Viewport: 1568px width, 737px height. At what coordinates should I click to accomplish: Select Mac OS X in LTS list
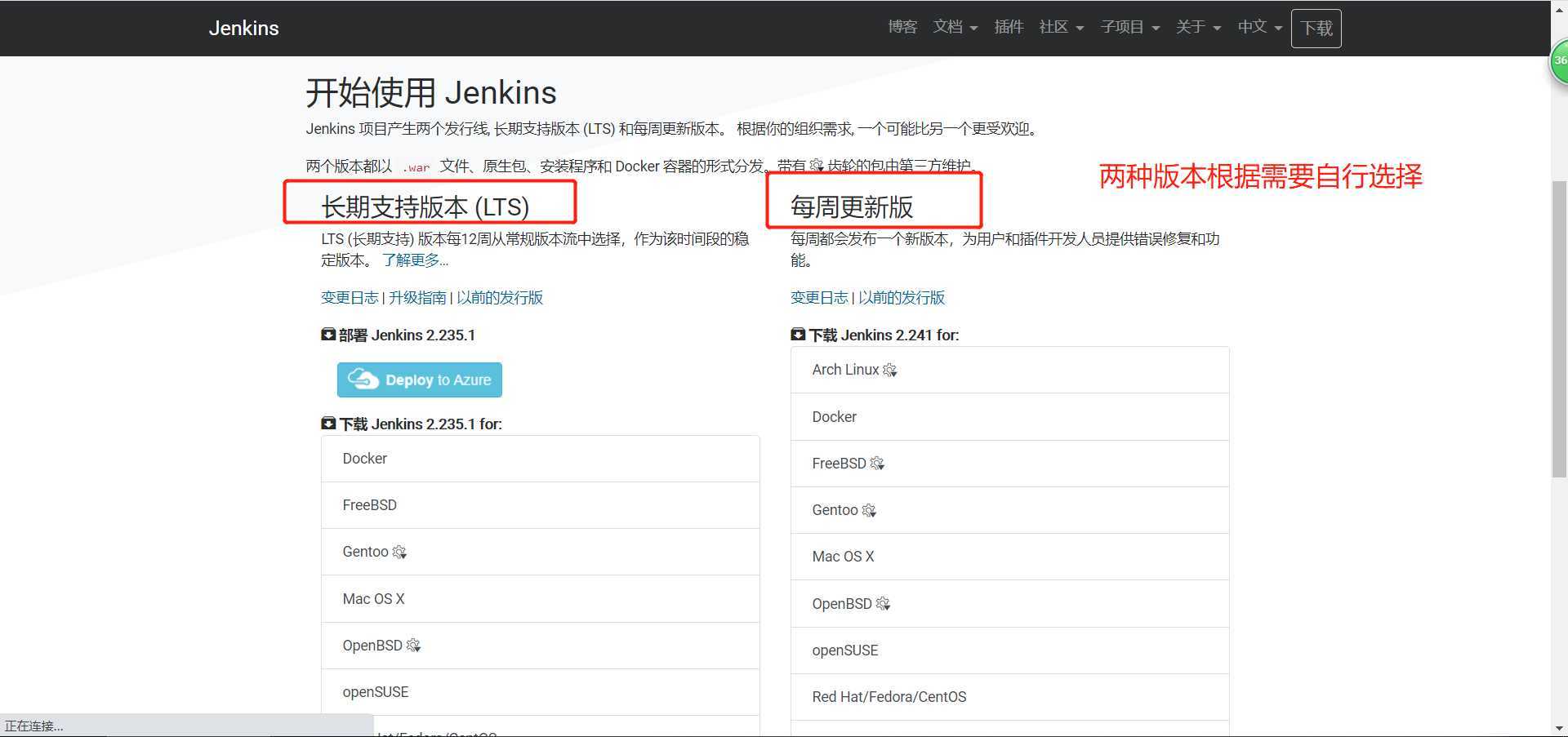pyautogui.click(x=541, y=599)
